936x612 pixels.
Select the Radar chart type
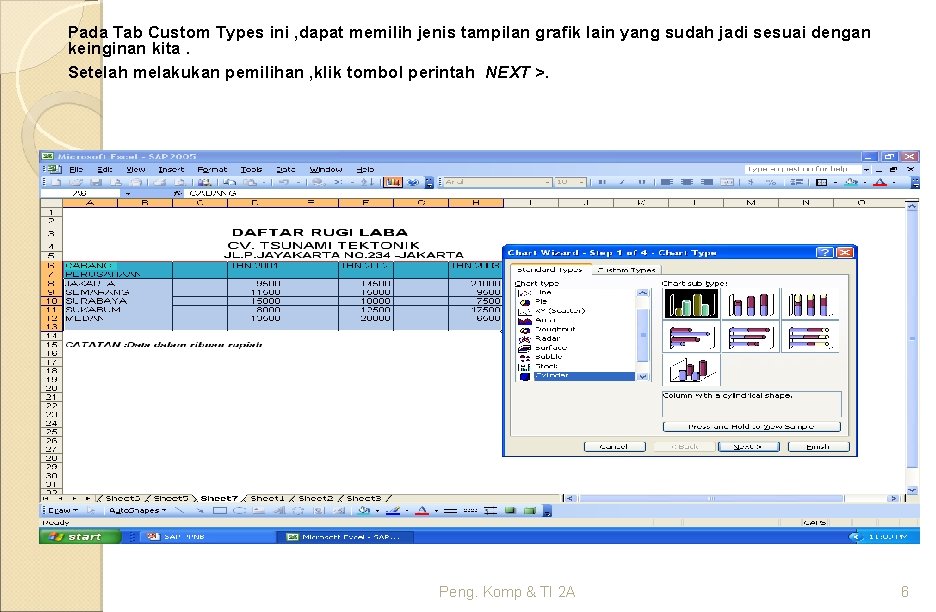[547, 339]
